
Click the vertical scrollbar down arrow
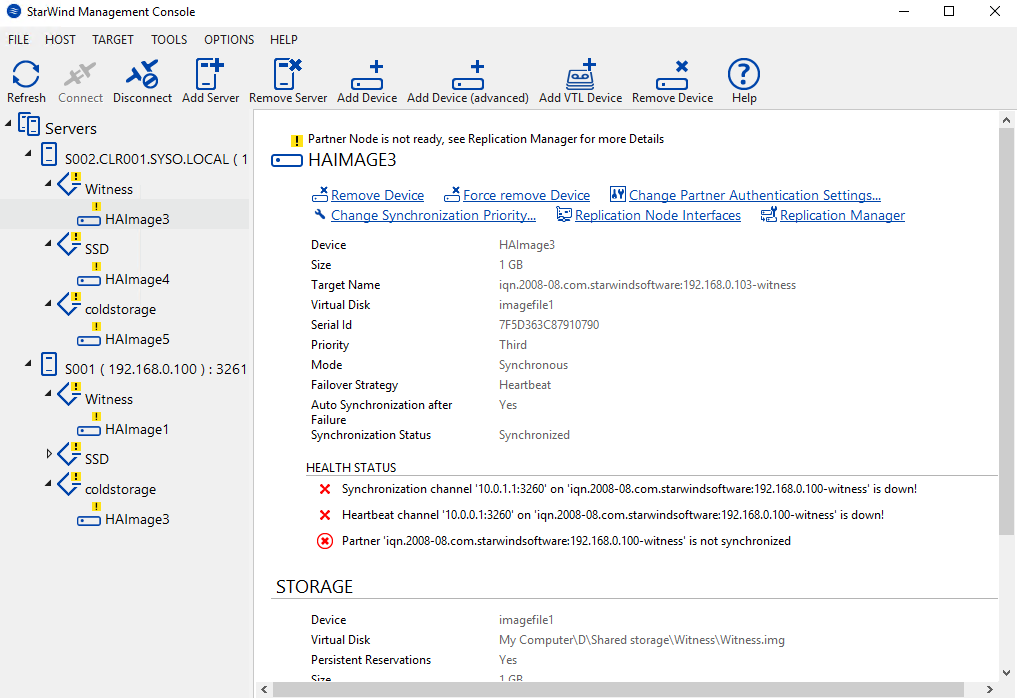point(1006,673)
